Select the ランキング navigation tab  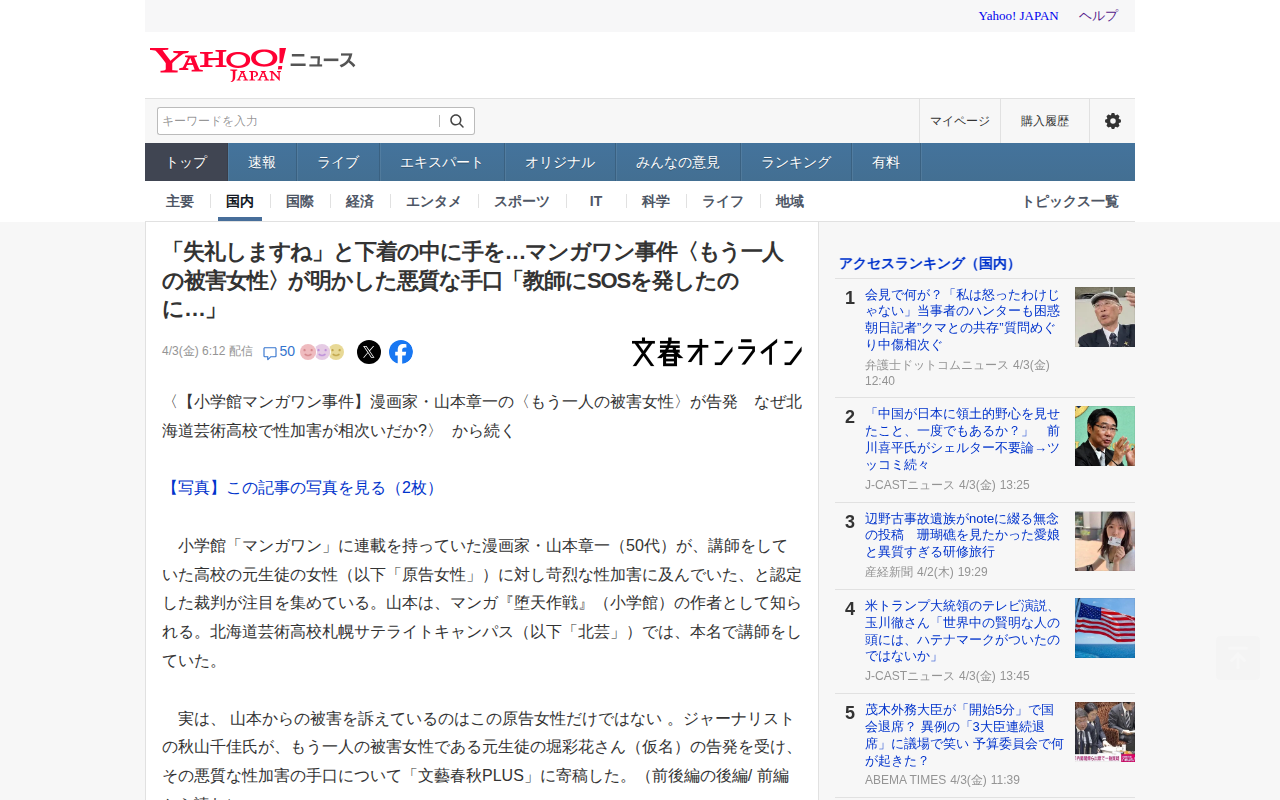tap(796, 162)
